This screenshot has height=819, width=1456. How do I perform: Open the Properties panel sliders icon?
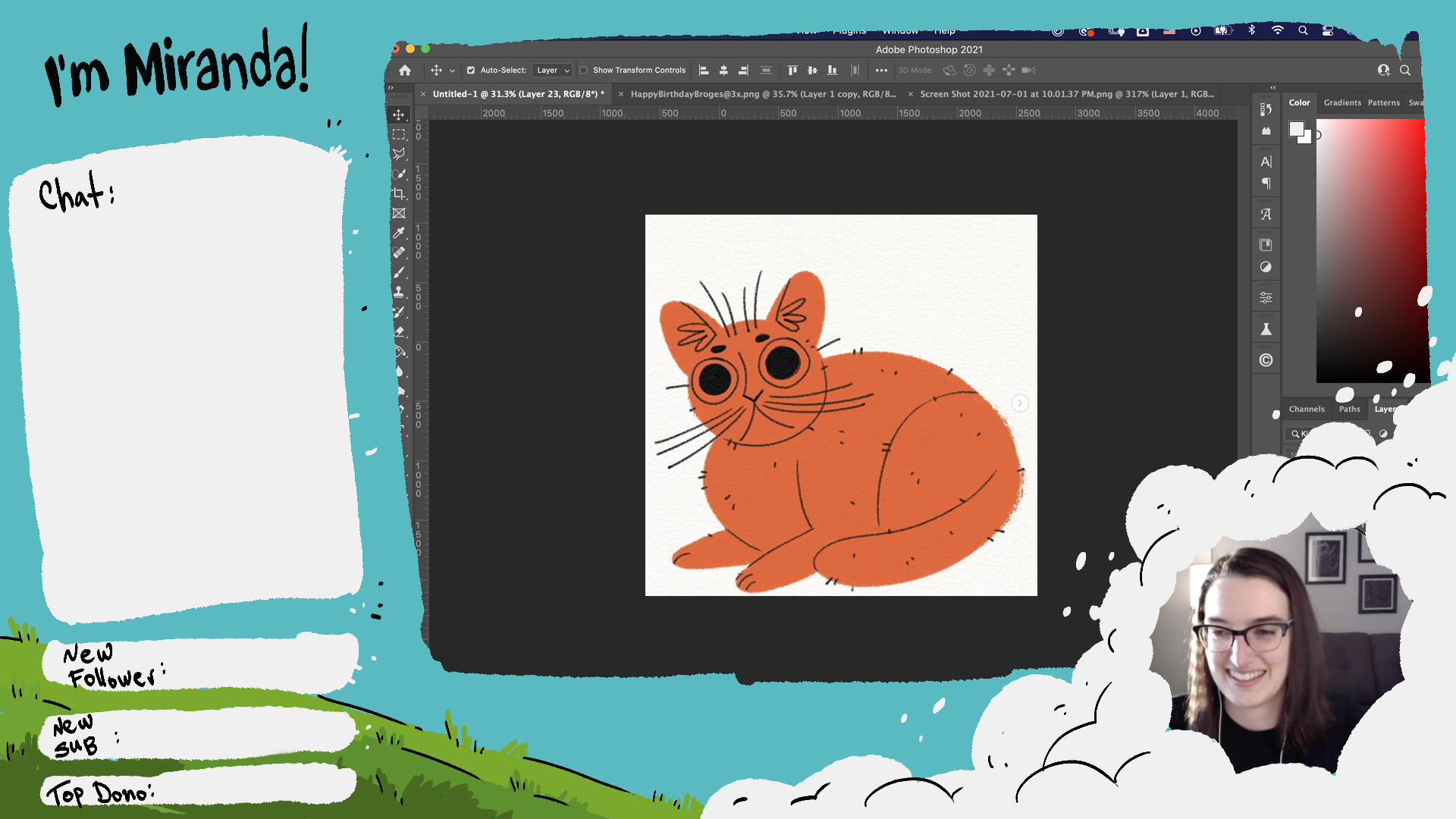click(1266, 298)
